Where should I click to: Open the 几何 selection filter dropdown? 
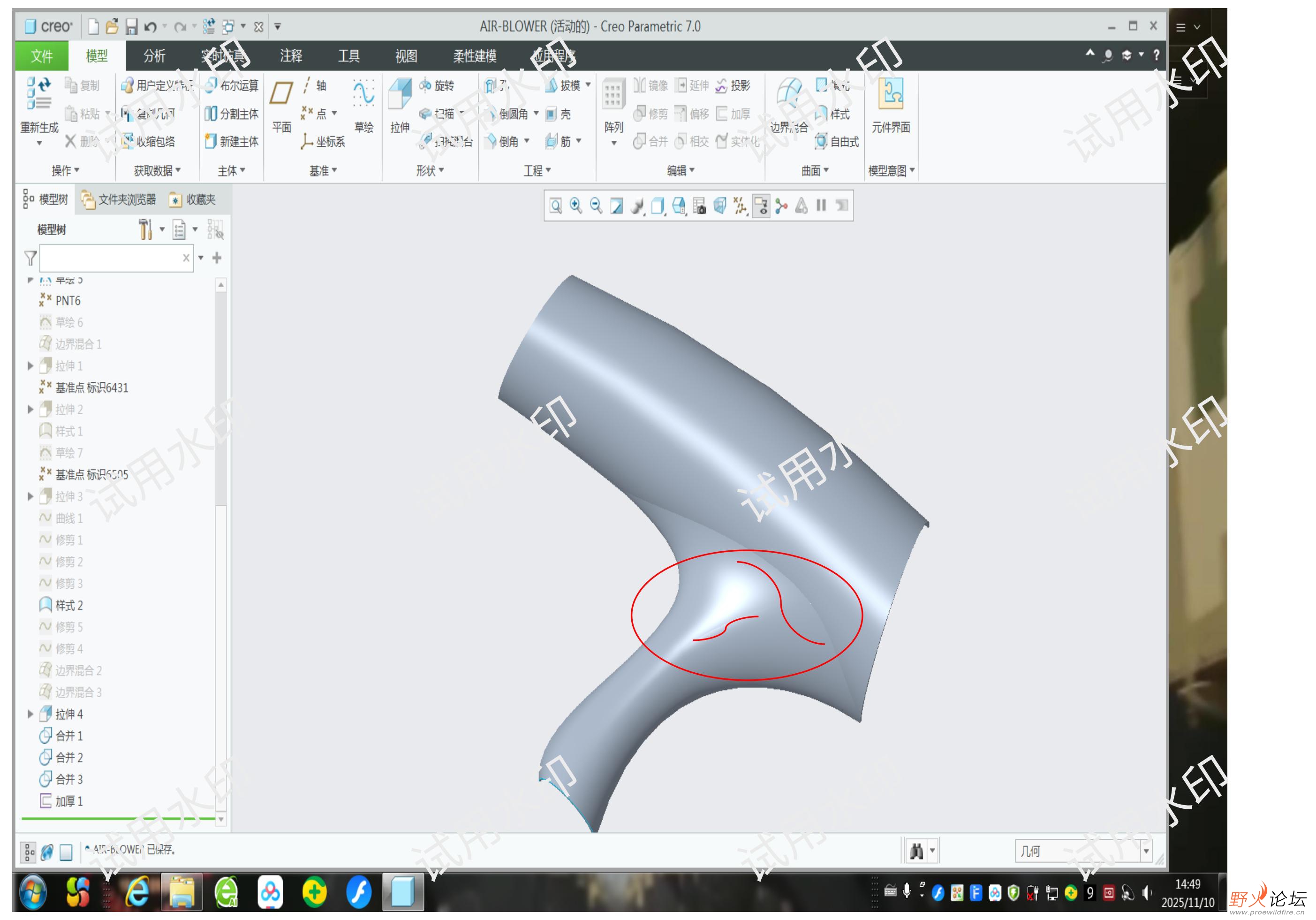pos(1145,851)
